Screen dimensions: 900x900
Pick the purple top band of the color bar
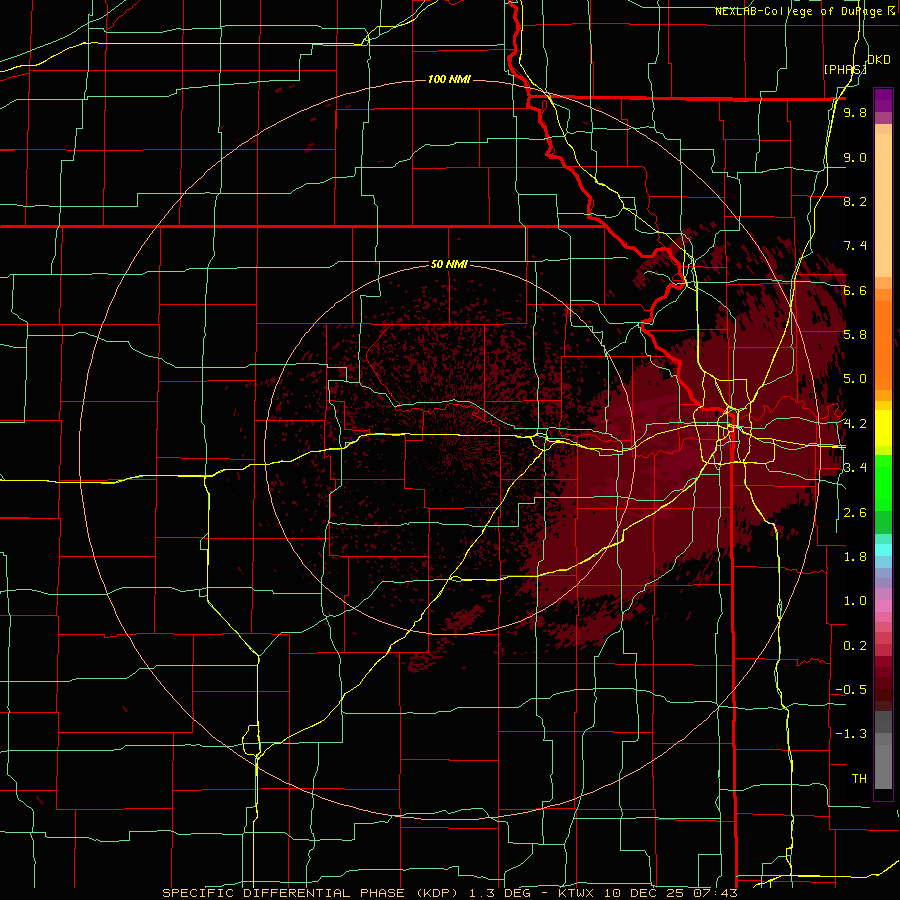[883, 100]
